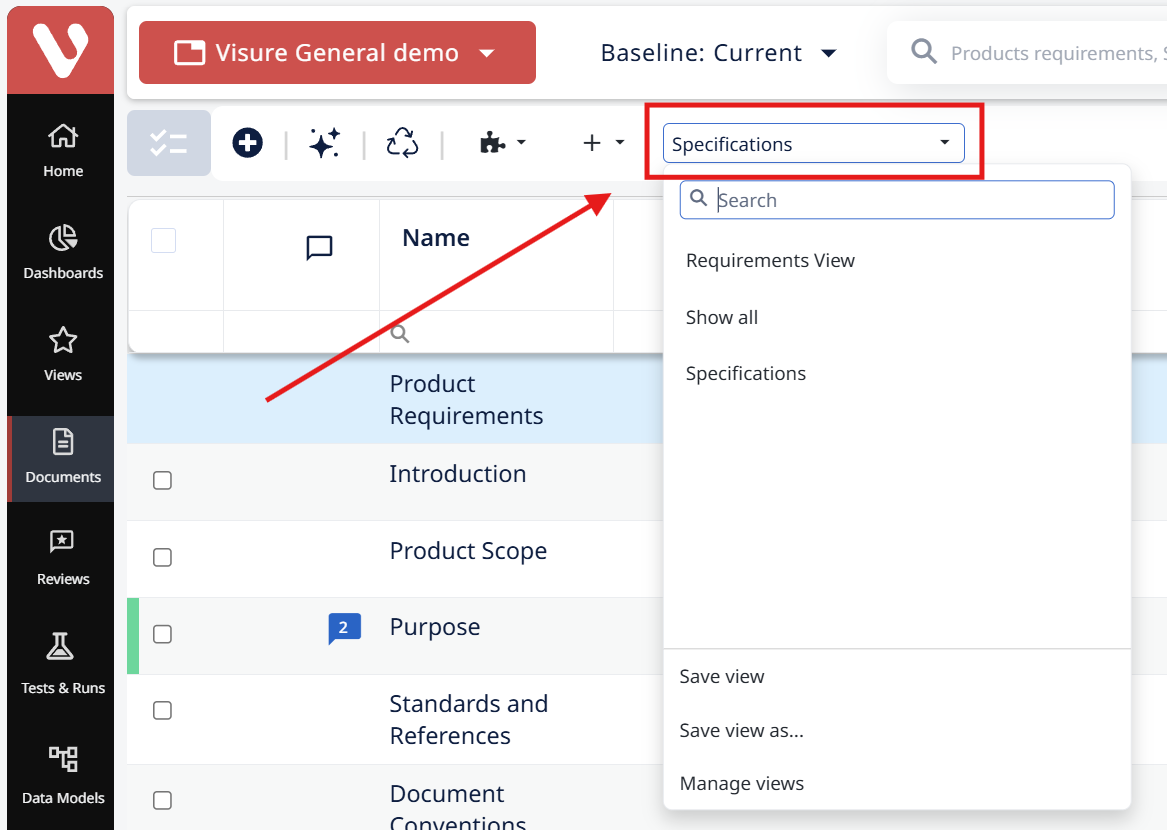Click the Name column header
Viewport: 1167px width, 830px height.
pos(435,237)
